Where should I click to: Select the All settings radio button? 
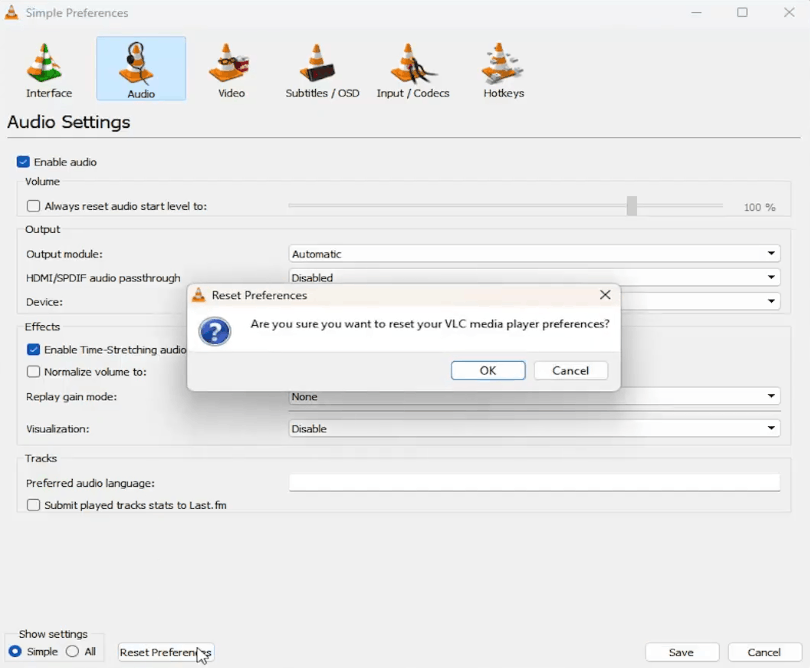tap(71, 651)
